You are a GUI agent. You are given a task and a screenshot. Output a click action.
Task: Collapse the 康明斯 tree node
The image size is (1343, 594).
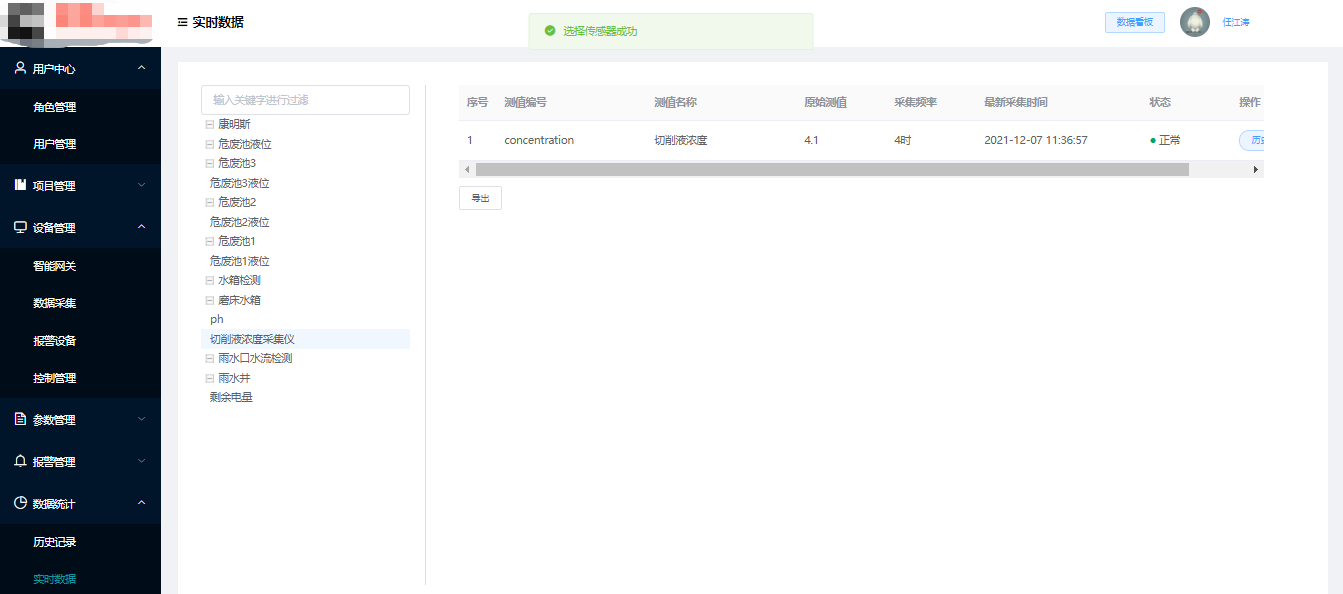(209, 125)
